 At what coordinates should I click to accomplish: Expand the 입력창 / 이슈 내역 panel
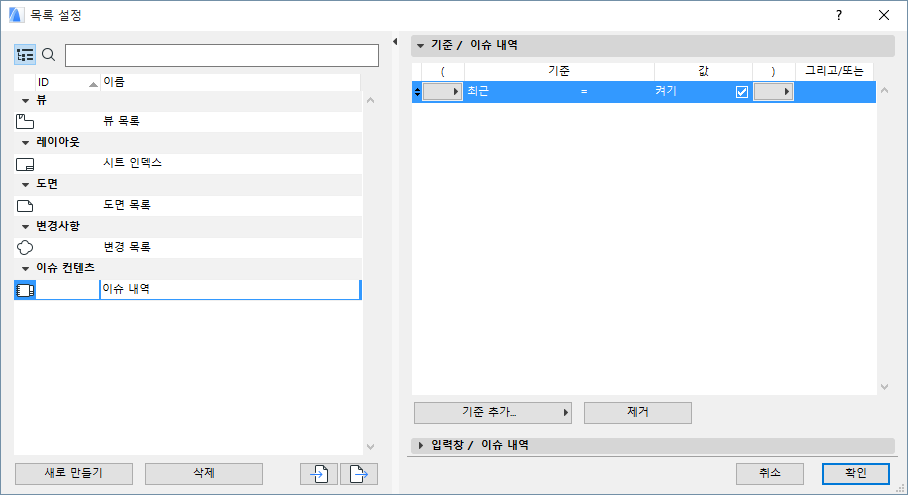click(x=420, y=445)
